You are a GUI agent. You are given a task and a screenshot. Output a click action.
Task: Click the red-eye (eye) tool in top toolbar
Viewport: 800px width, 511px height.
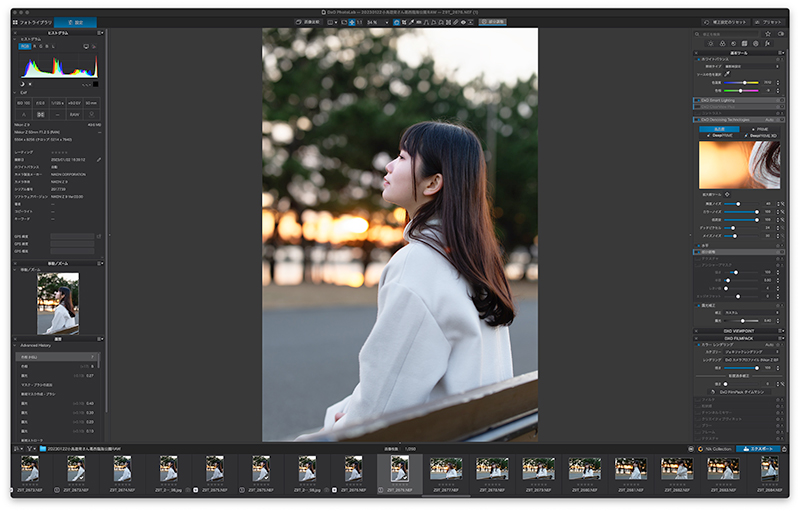(x=464, y=22)
